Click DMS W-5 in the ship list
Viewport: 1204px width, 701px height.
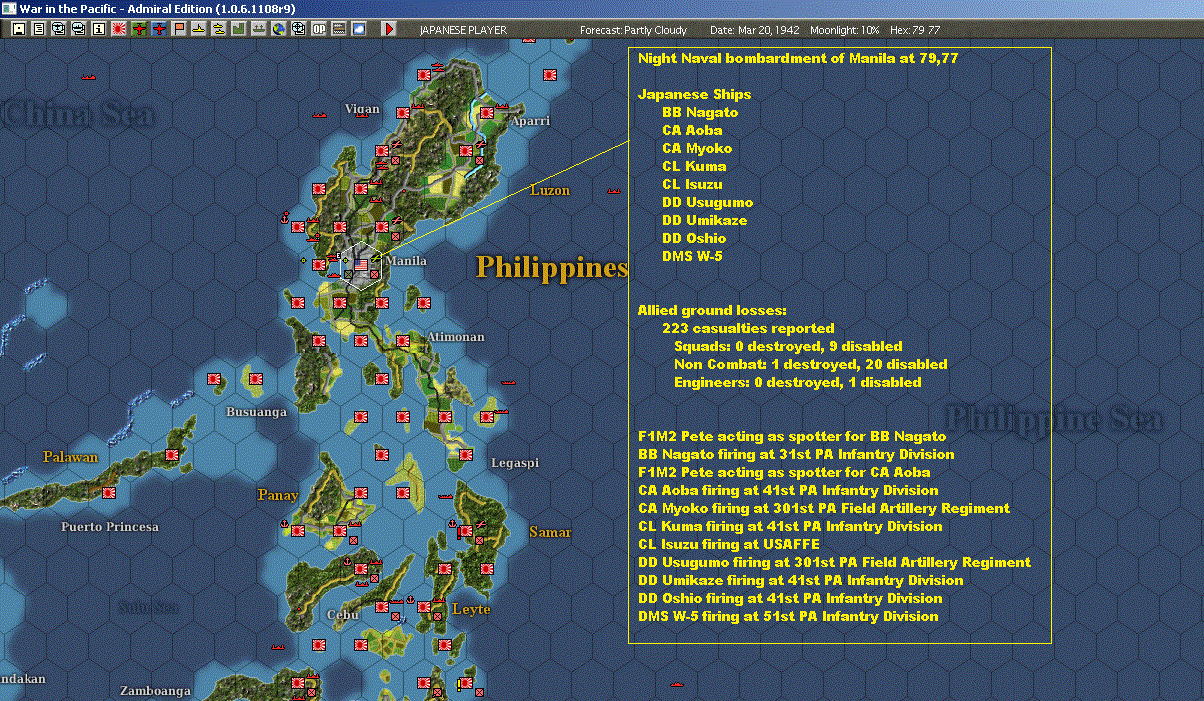pos(692,256)
